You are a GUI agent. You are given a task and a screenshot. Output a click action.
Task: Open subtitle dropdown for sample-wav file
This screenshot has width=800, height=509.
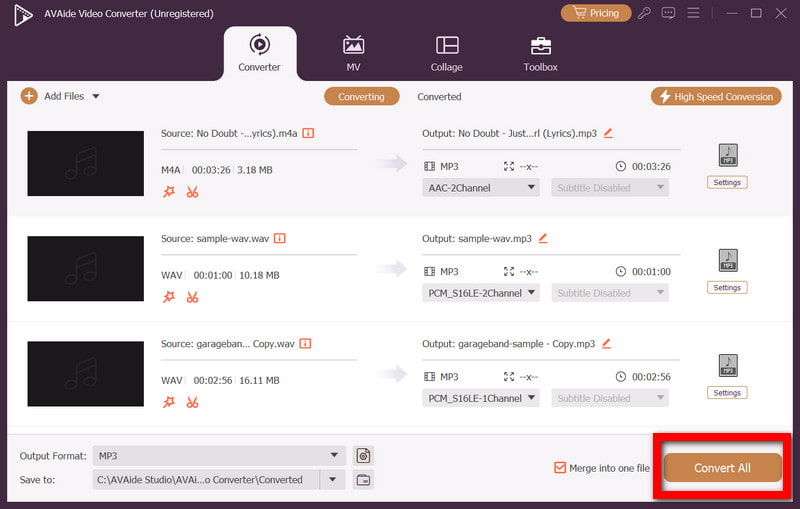pos(610,293)
